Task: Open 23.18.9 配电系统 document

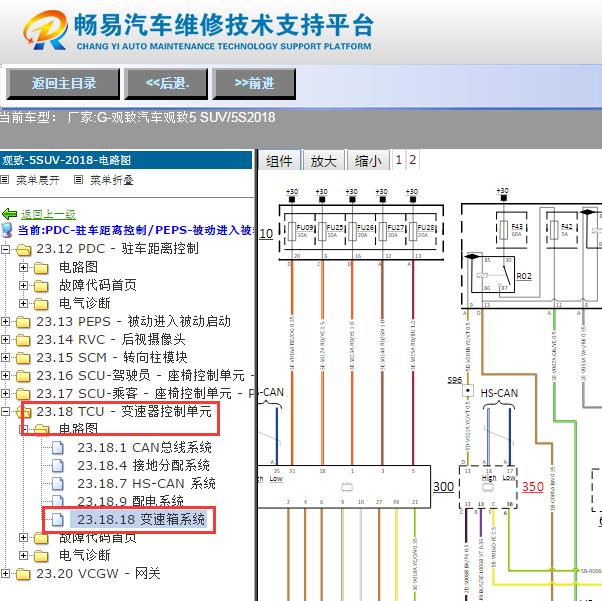Action: click(x=131, y=501)
